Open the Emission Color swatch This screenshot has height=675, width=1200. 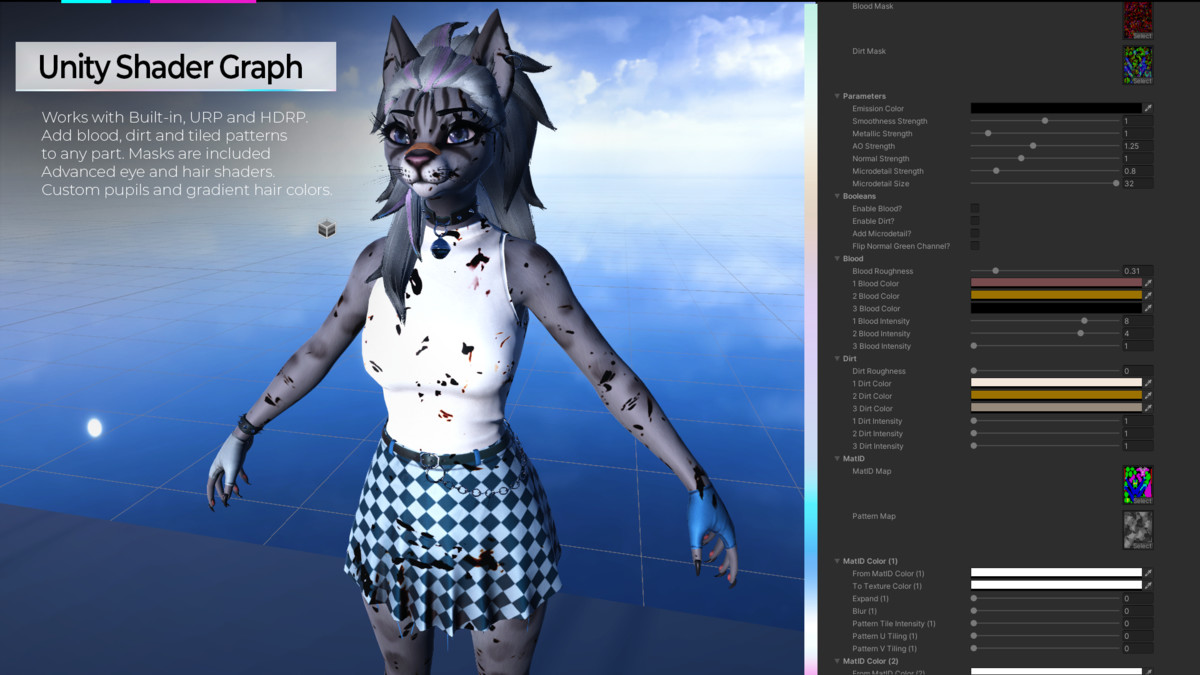click(x=1056, y=108)
